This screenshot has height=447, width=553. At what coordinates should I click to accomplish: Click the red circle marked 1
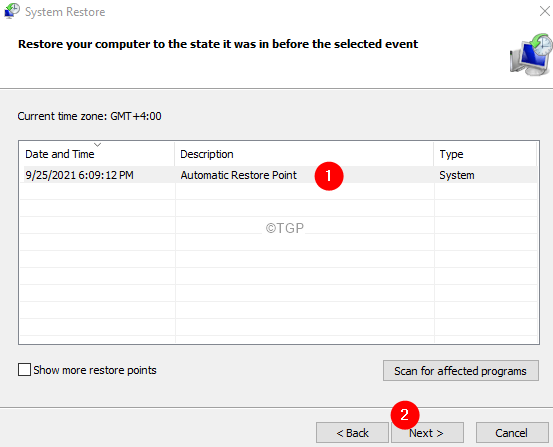329,176
